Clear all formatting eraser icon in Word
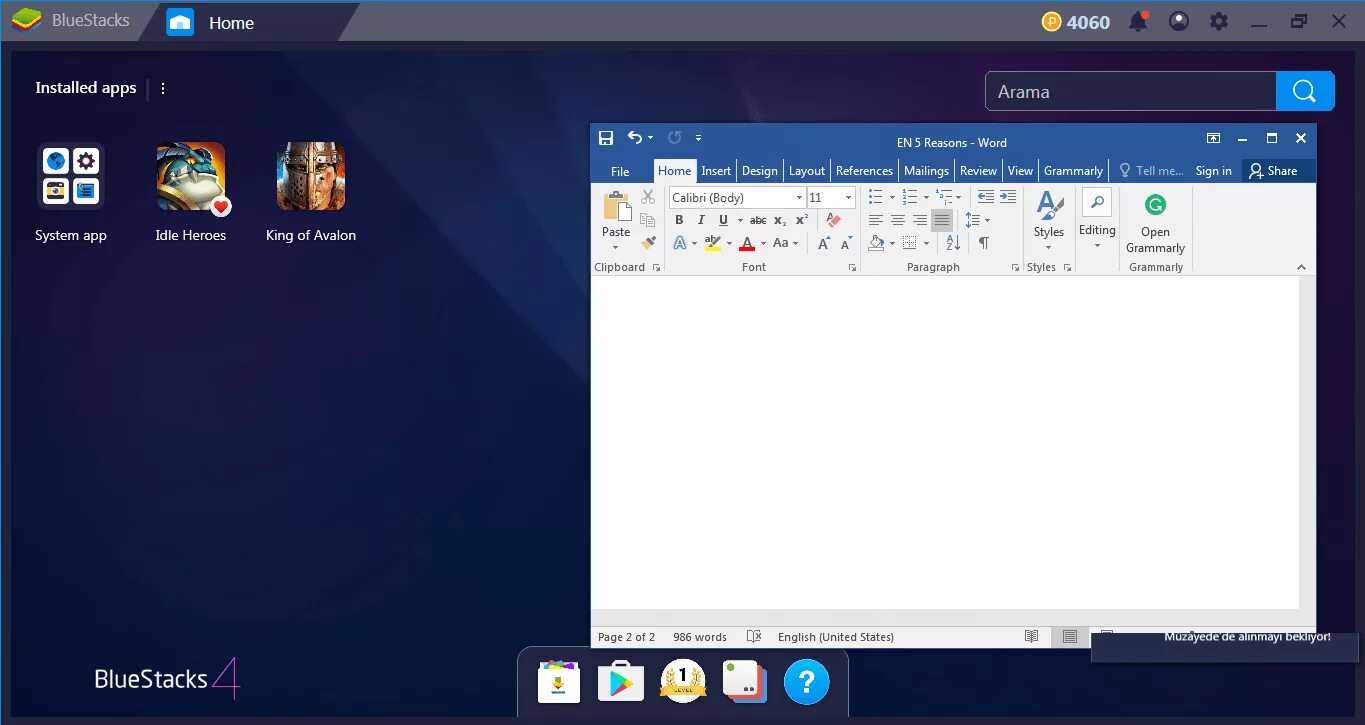The width and height of the screenshot is (1365, 725). coord(834,220)
